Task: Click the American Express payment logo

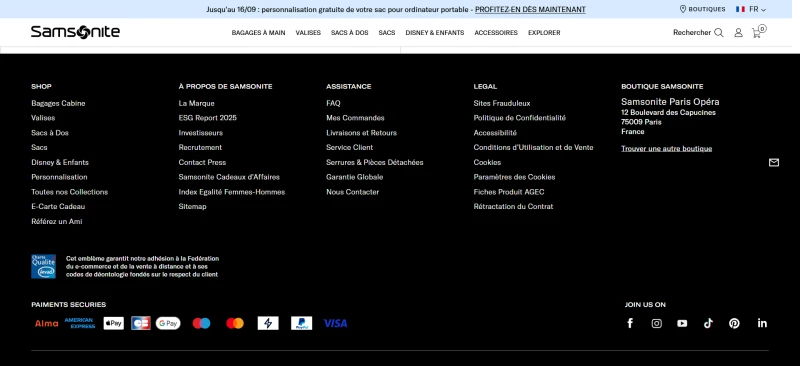Action: [x=80, y=323]
